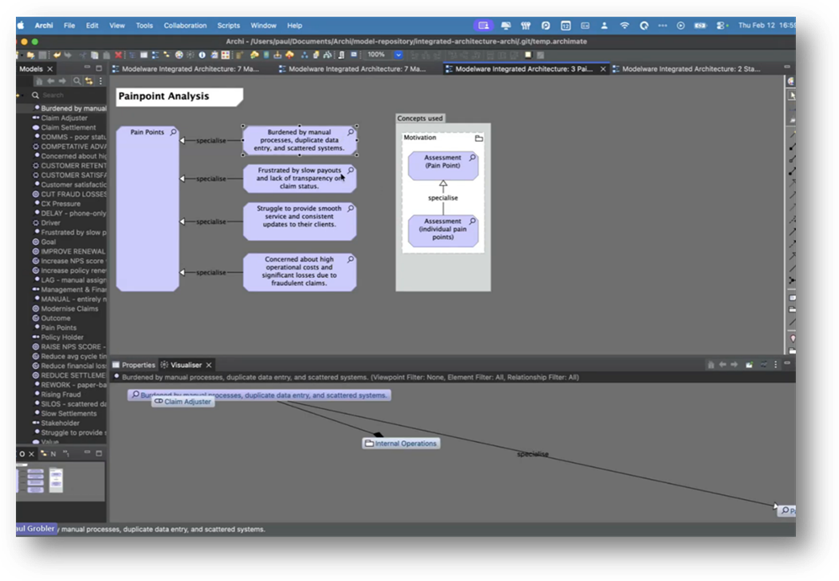Open the Collaboration menu
The width and height of the screenshot is (839, 581).
click(x=185, y=25)
